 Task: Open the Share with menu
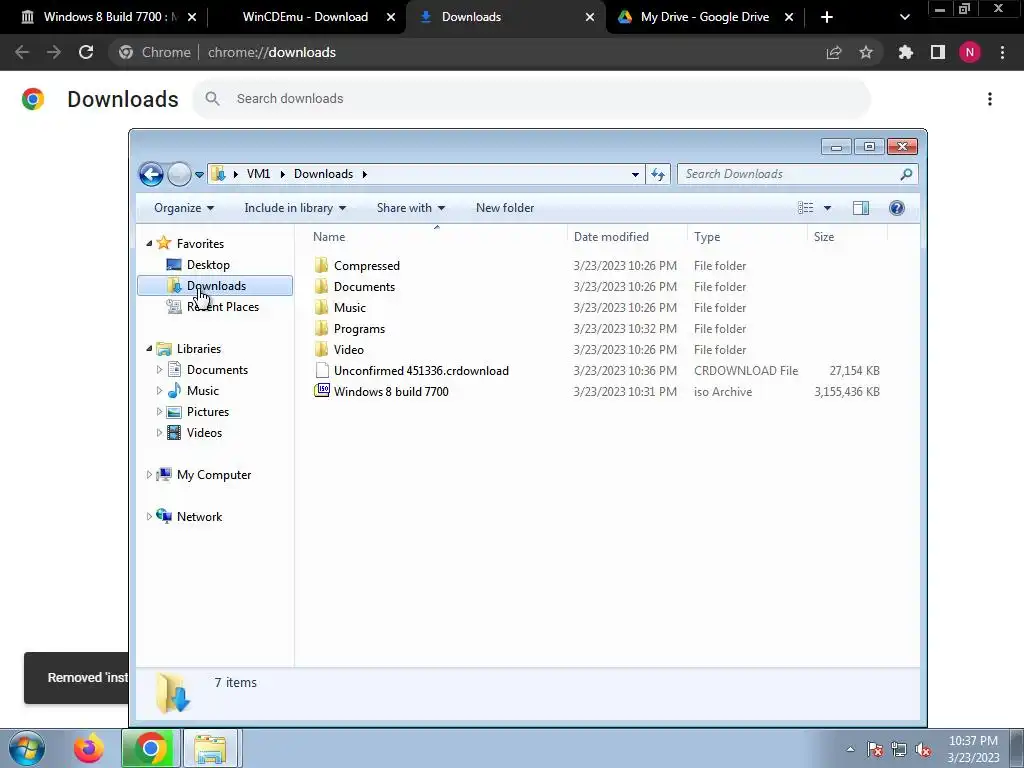411,208
